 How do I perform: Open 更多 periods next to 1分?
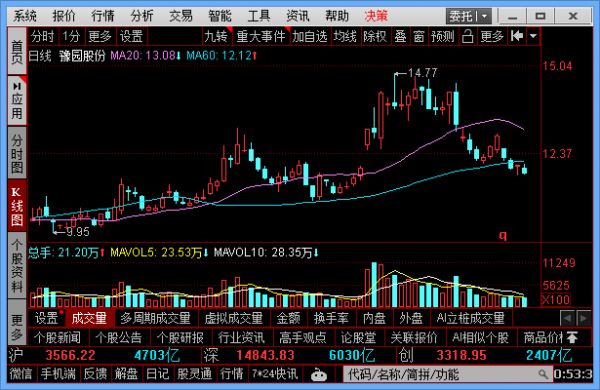(100, 36)
